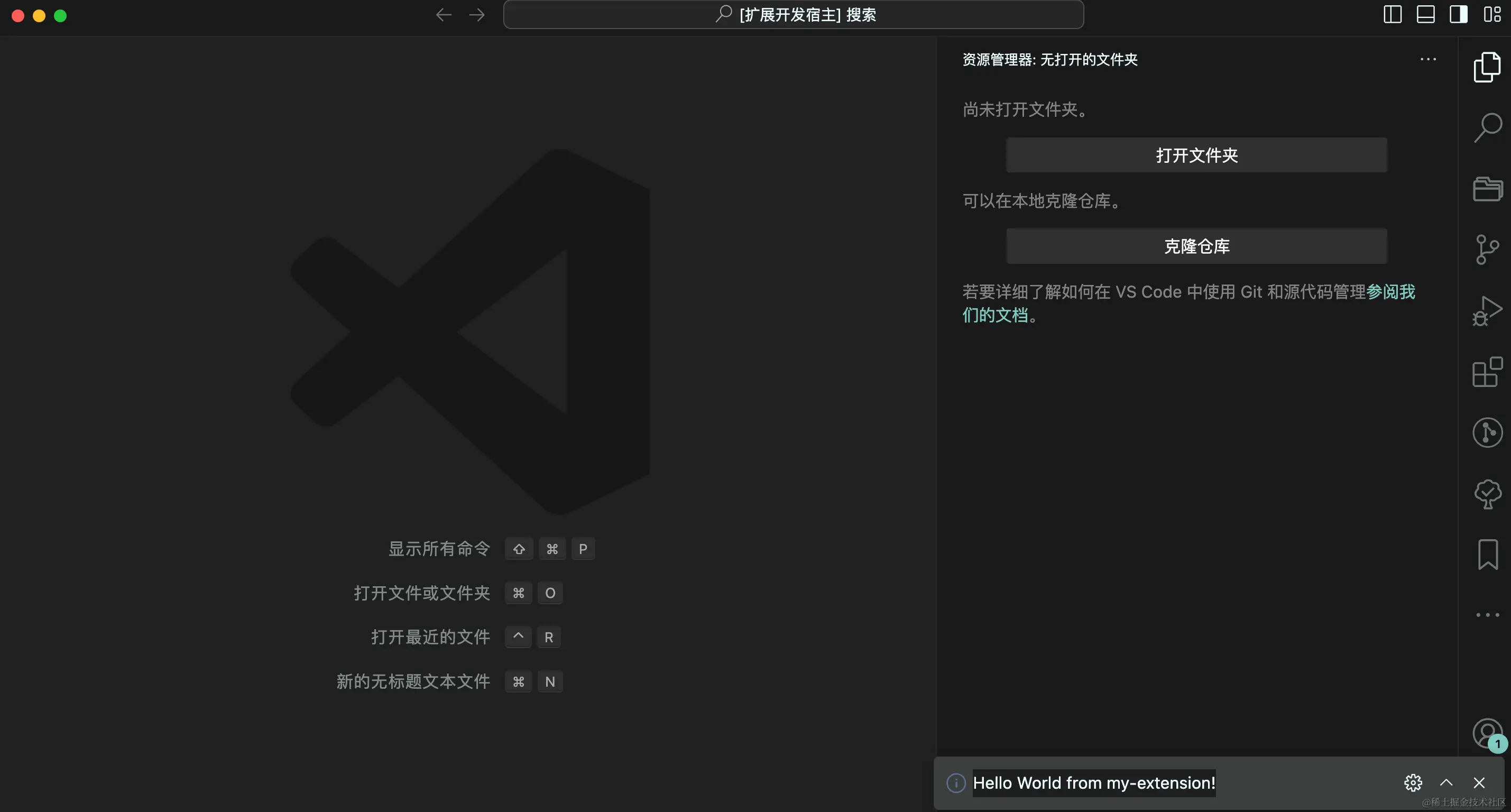Open the circular Git graph icon
This screenshot has width=1511, height=812.
coord(1487,433)
